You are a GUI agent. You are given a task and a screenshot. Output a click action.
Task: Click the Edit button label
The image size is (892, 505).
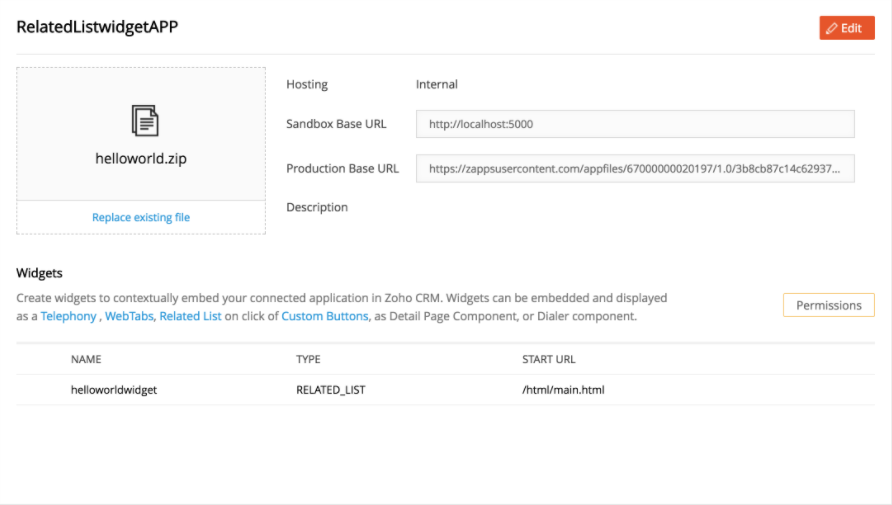pyautogui.click(x=851, y=28)
